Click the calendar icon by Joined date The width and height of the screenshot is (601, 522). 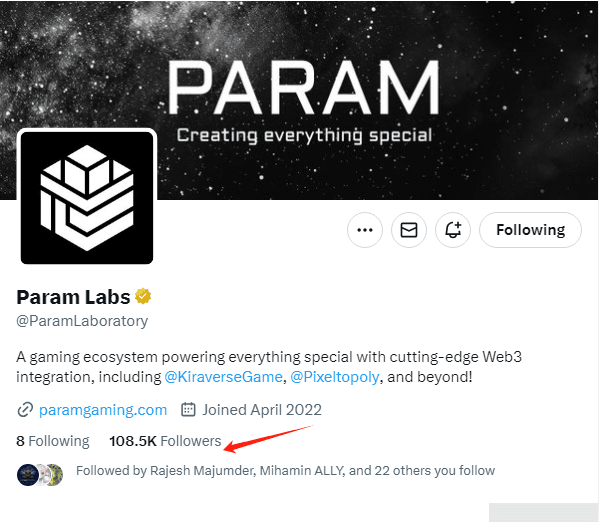tap(188, 409)
